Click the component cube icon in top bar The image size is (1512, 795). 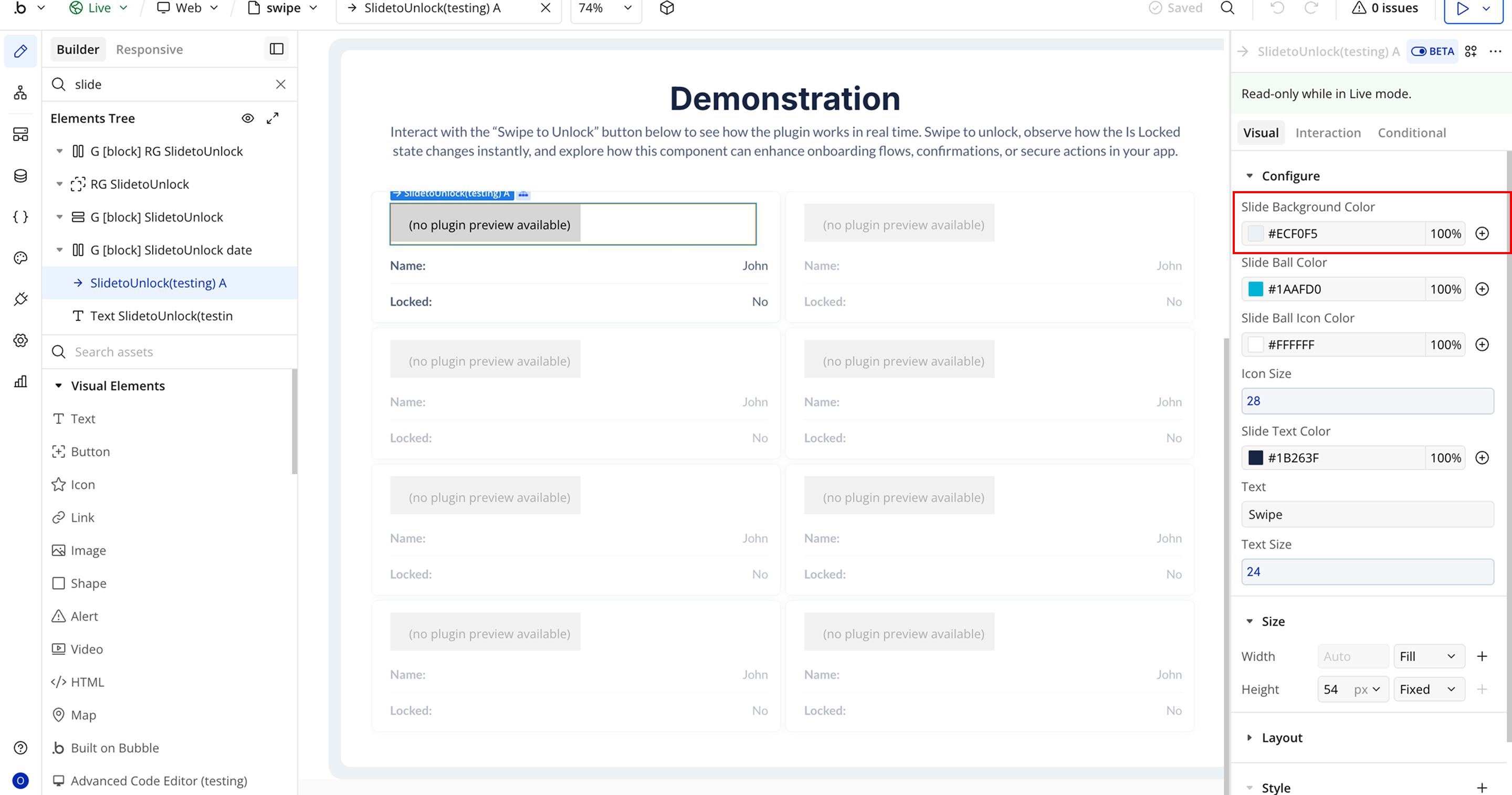(x=667, y=8)
